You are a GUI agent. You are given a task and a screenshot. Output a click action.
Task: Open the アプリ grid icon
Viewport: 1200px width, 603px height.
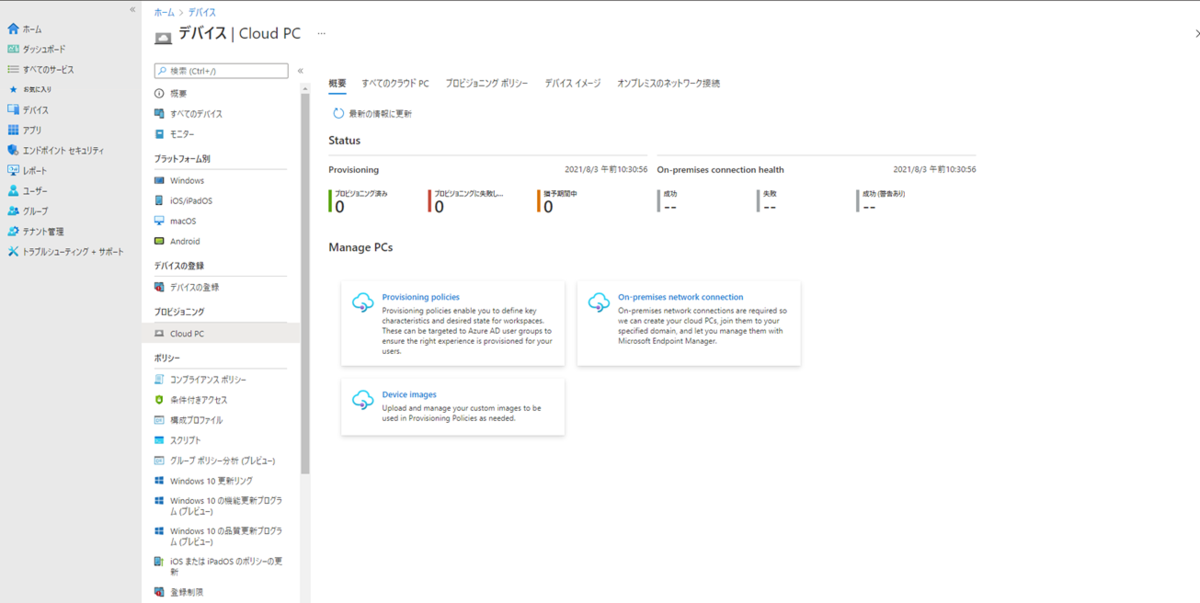tap(13, 130)
